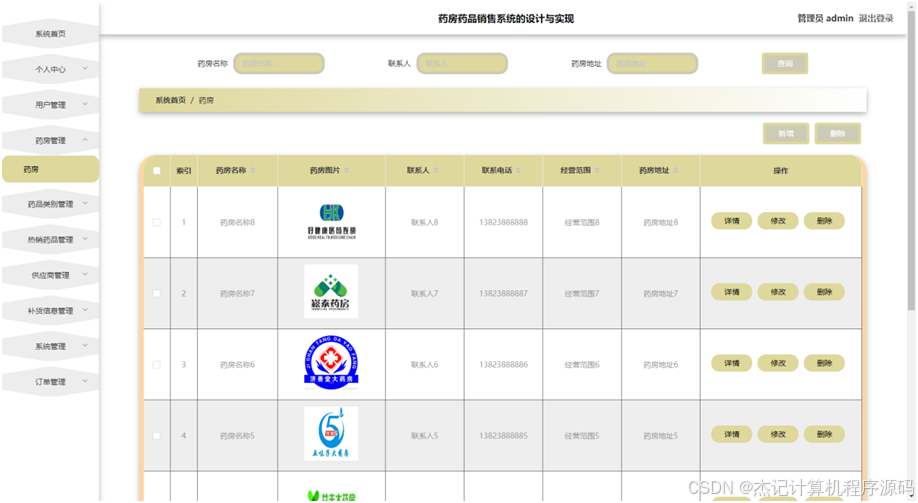Sort by 药房名称 column arrows

pos(253,170)
